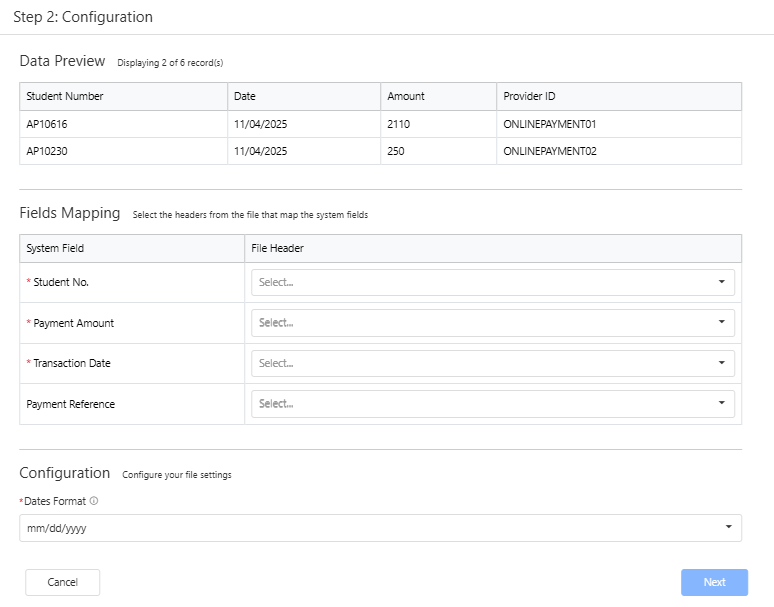Viewport: 774px width, 607px height.
Task: Click the ONLINEPAYMENT02 provider cell
Action: coord(550,151)
